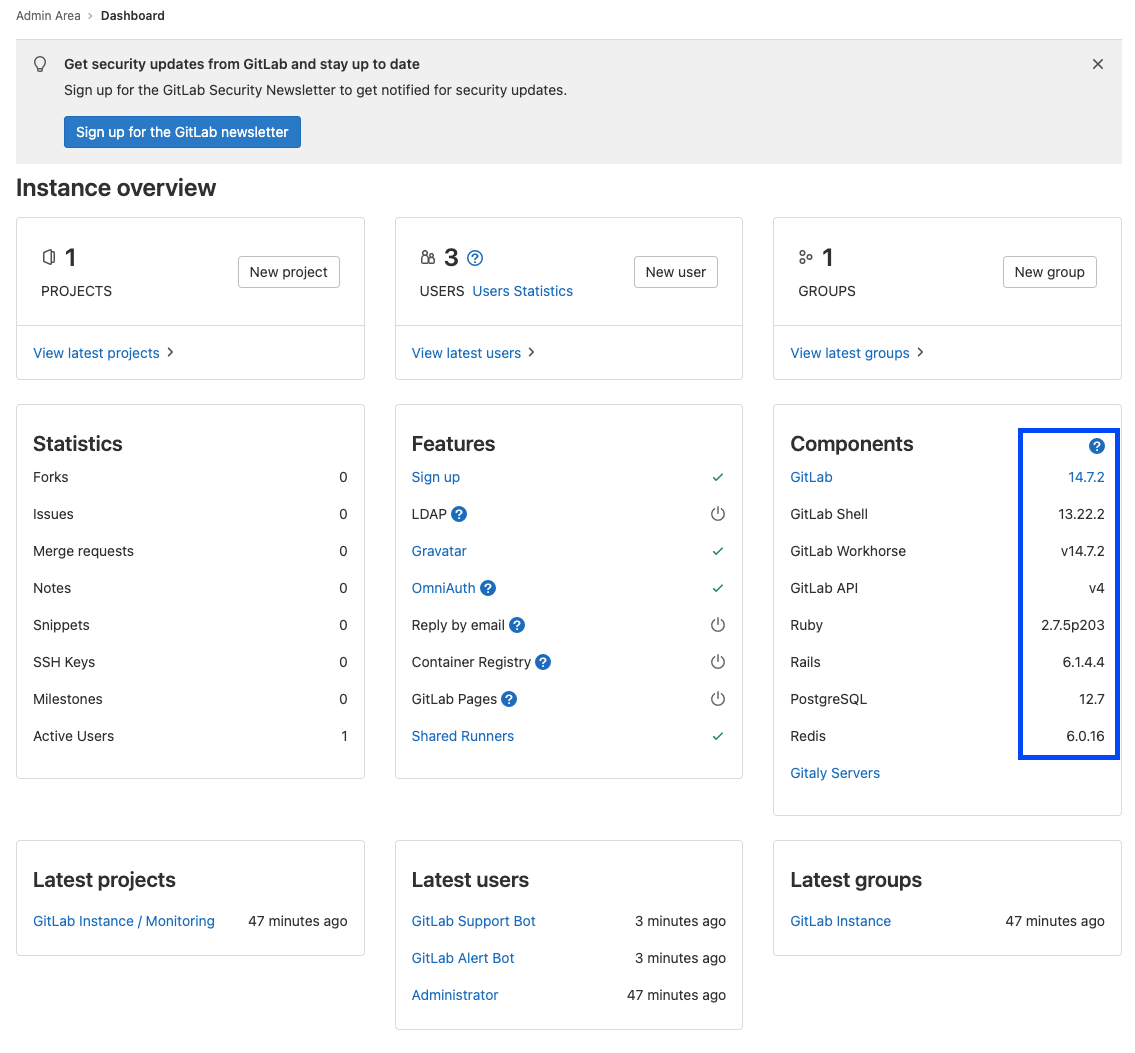Click help icon next to users count
Screen dimensions: 1135x1053
click(475, 258)
